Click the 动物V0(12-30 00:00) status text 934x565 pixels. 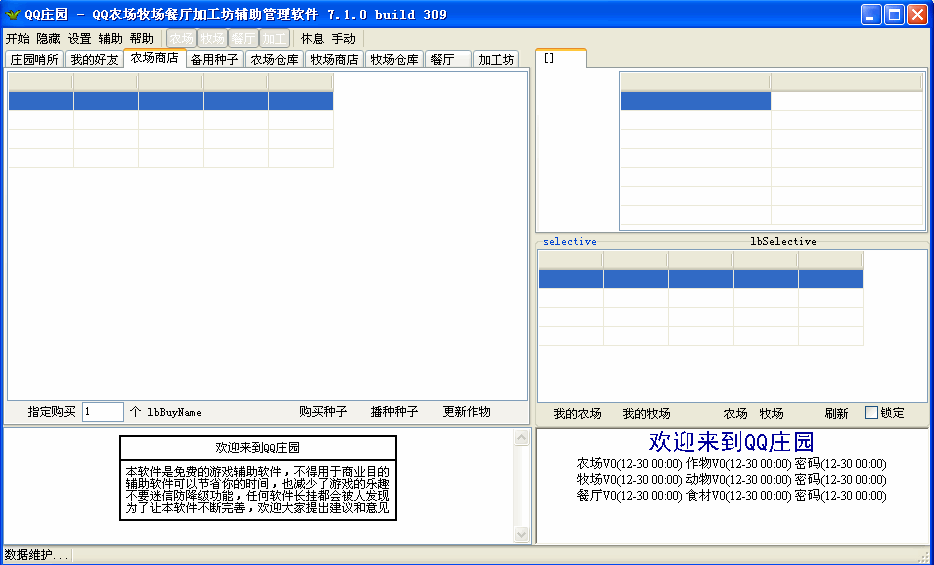pyautogui.click(x=739, y=480)
